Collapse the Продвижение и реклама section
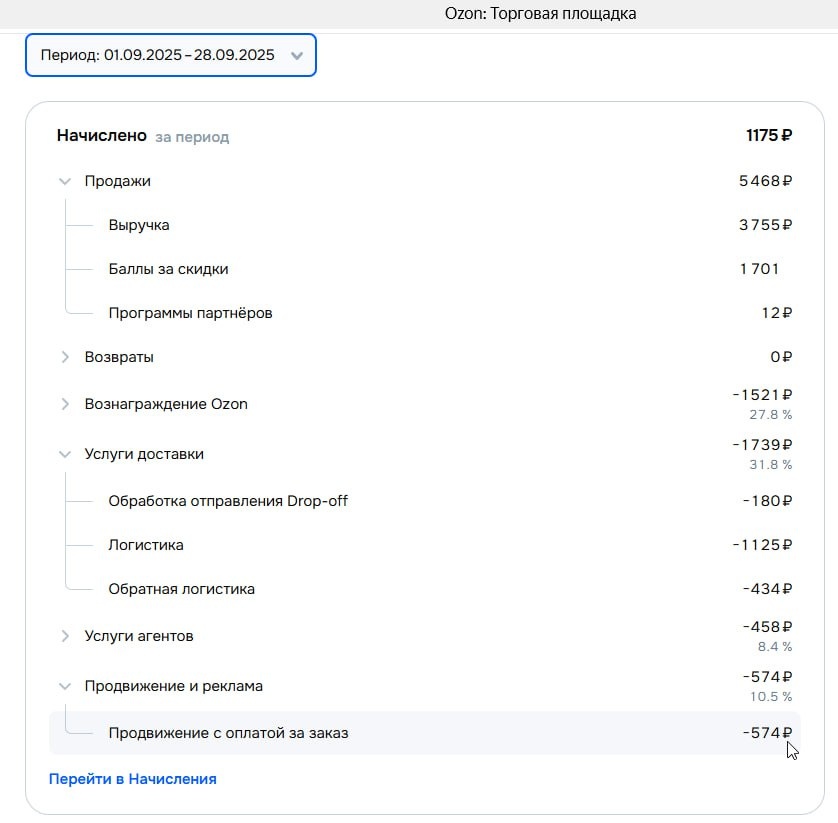The height and width of the screenshot is (823, 838). pyautogui.click(x=65, y=686)
